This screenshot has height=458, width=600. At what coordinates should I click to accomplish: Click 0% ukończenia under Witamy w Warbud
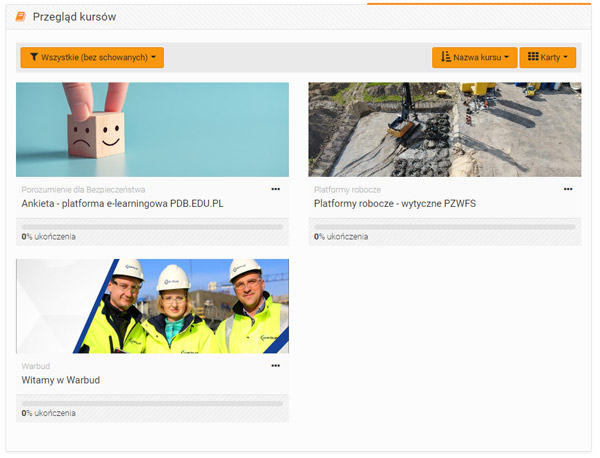49,413
